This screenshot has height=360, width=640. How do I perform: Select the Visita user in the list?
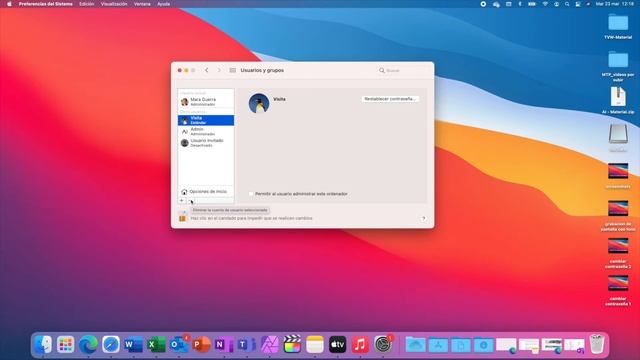click(x=206, y=120)
